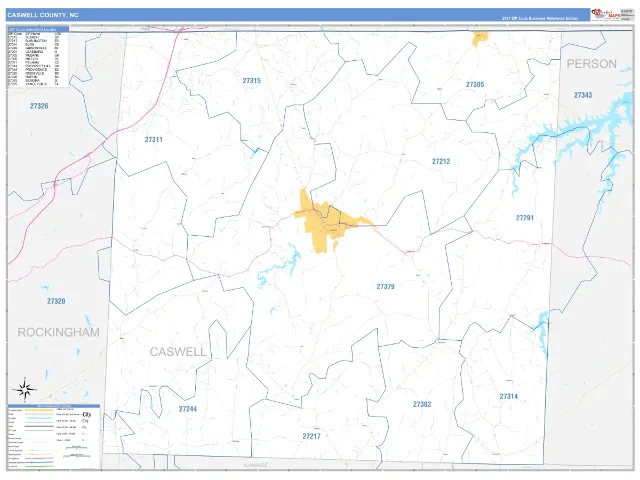Screen dimensions: 640x480
Task: Select ZIP code label 27305
Action: pos(475,84)
